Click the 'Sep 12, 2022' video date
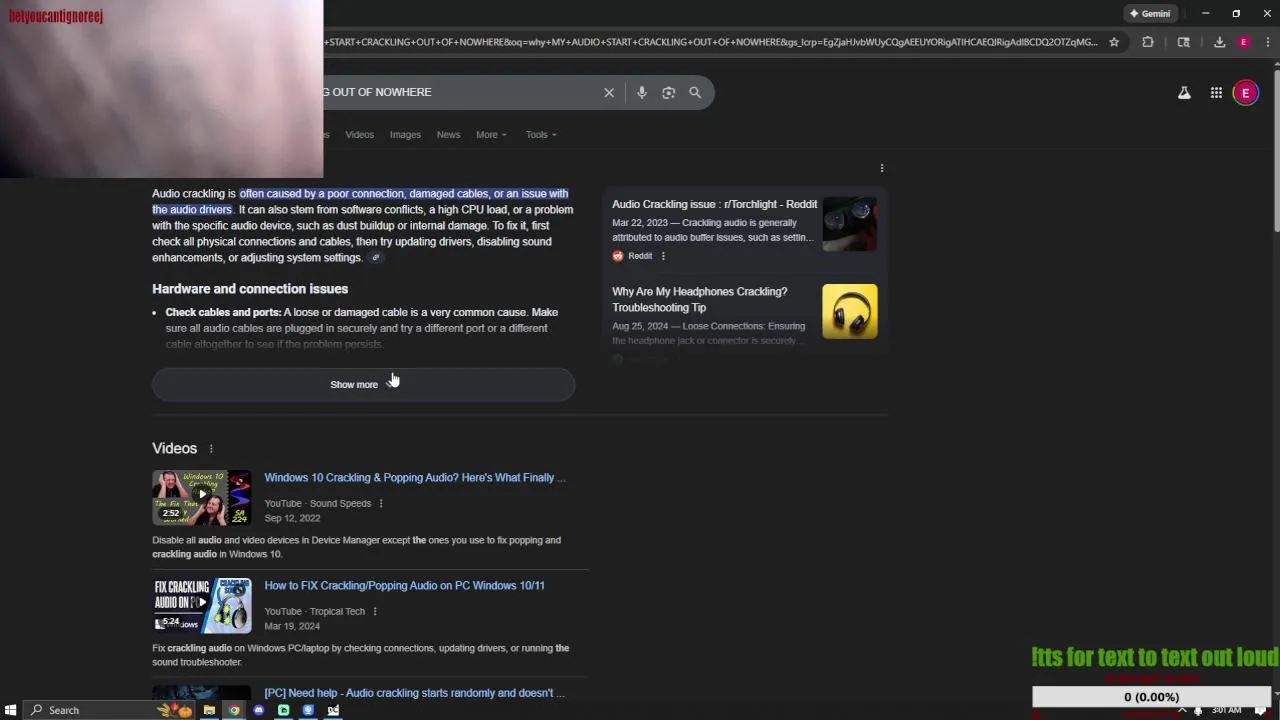This screenshot has width=1280, height=720. pyautogui.click(x=292, y=518)
